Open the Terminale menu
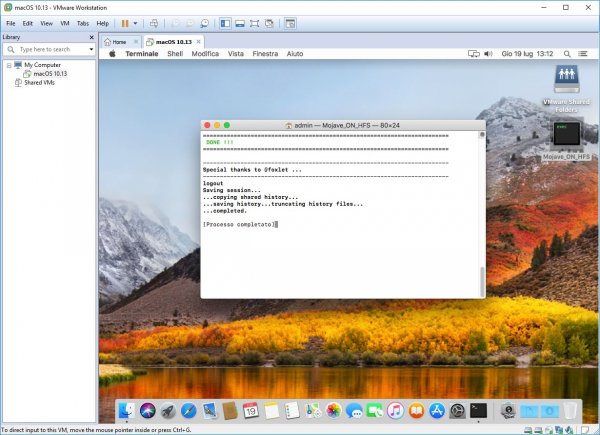Screen dimensions: 600x435 pos(142,54)
